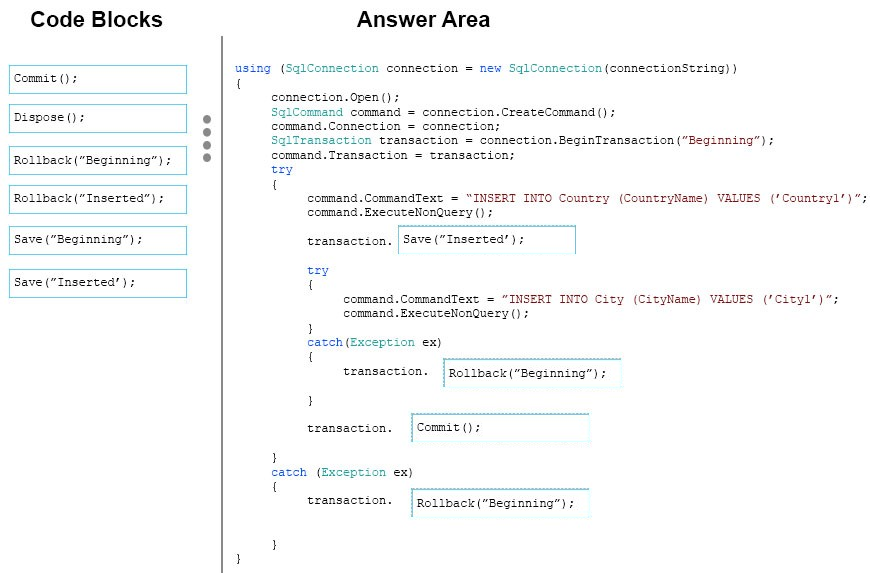The width and height of the screenshot is (870, 573).
Task: Select the Commit(); block in Code Blocks list
Action: [98, 79]
